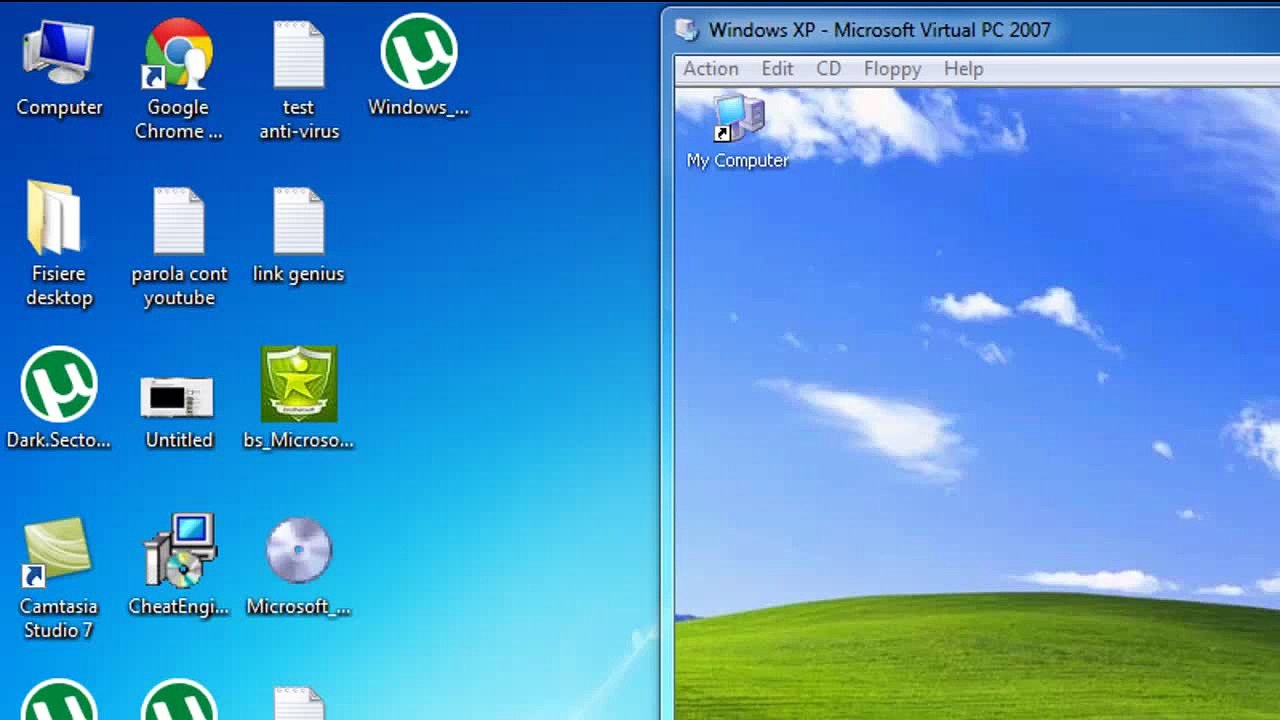Open the CD menu in Virtual PC
Viewport: 1280px width, 720px height.
(x=829, y=69)
